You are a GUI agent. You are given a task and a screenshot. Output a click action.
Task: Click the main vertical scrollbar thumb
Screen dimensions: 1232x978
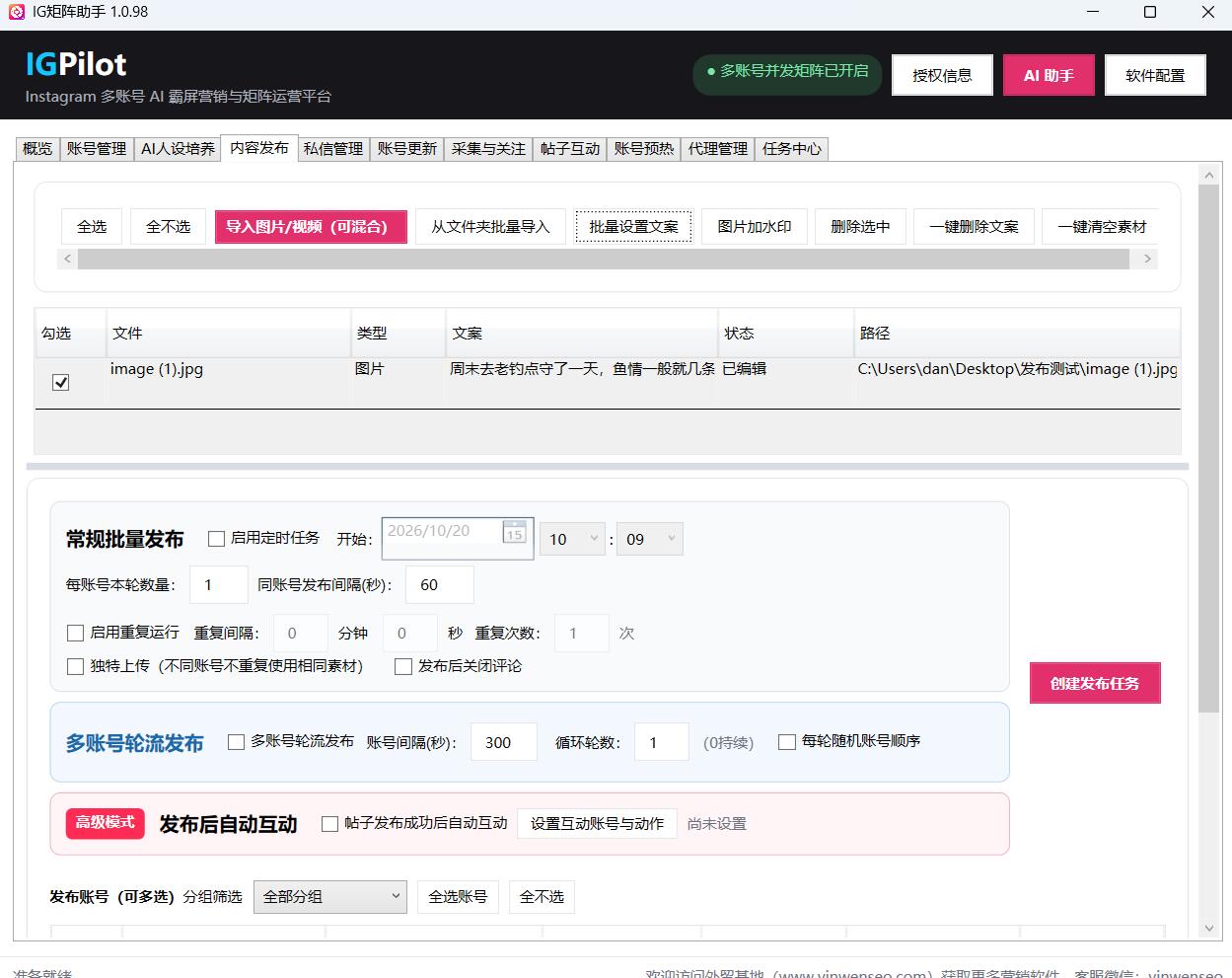[1209, 447]
